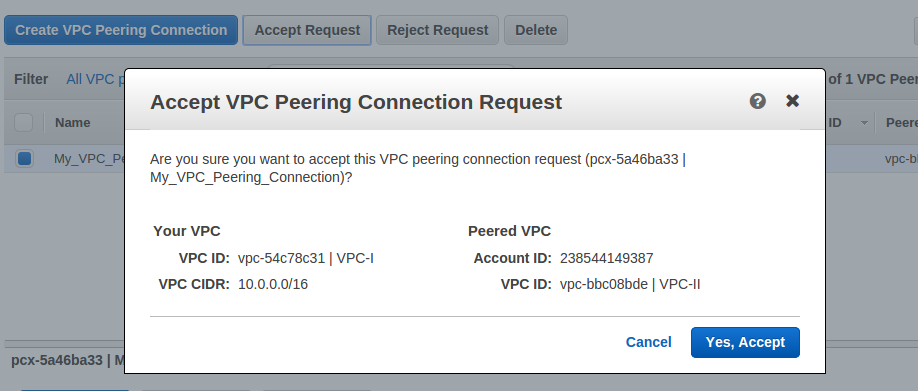Close the Accept VPC Peering Connection dialog

point(792,101)
